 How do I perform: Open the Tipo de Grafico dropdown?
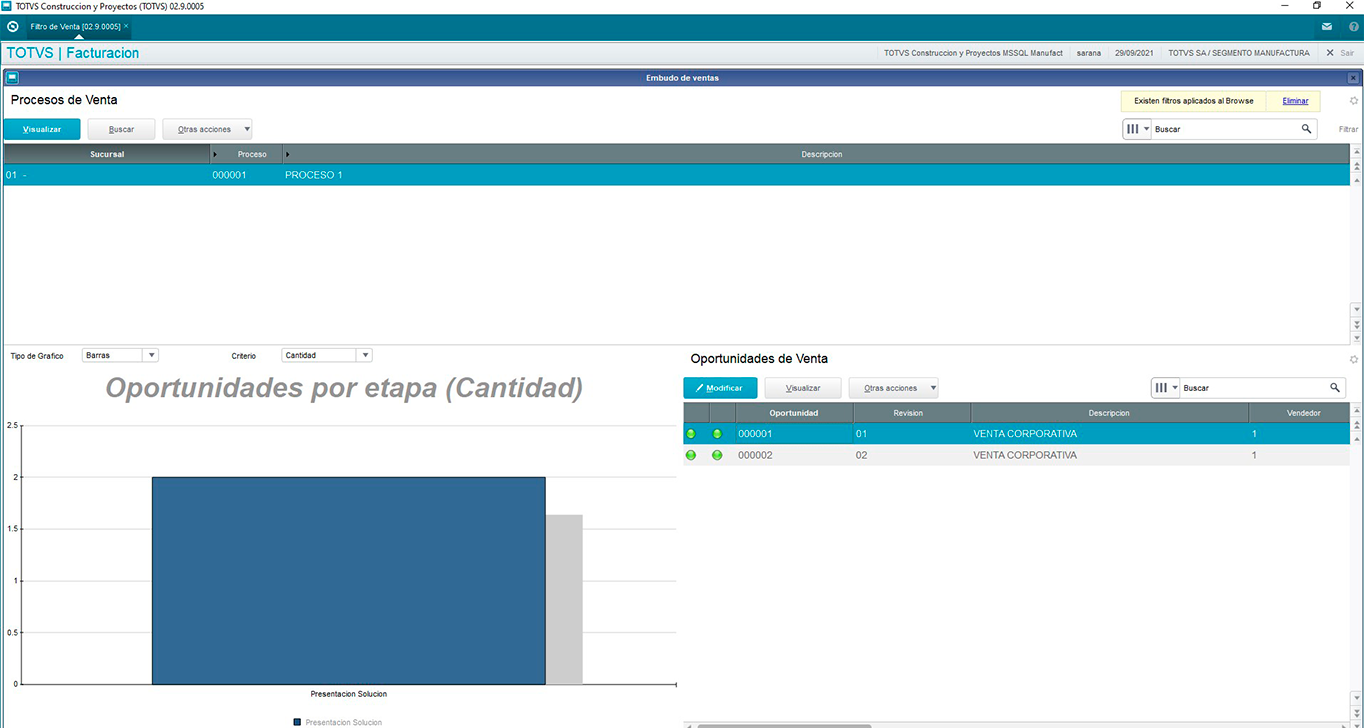[150, 355]
